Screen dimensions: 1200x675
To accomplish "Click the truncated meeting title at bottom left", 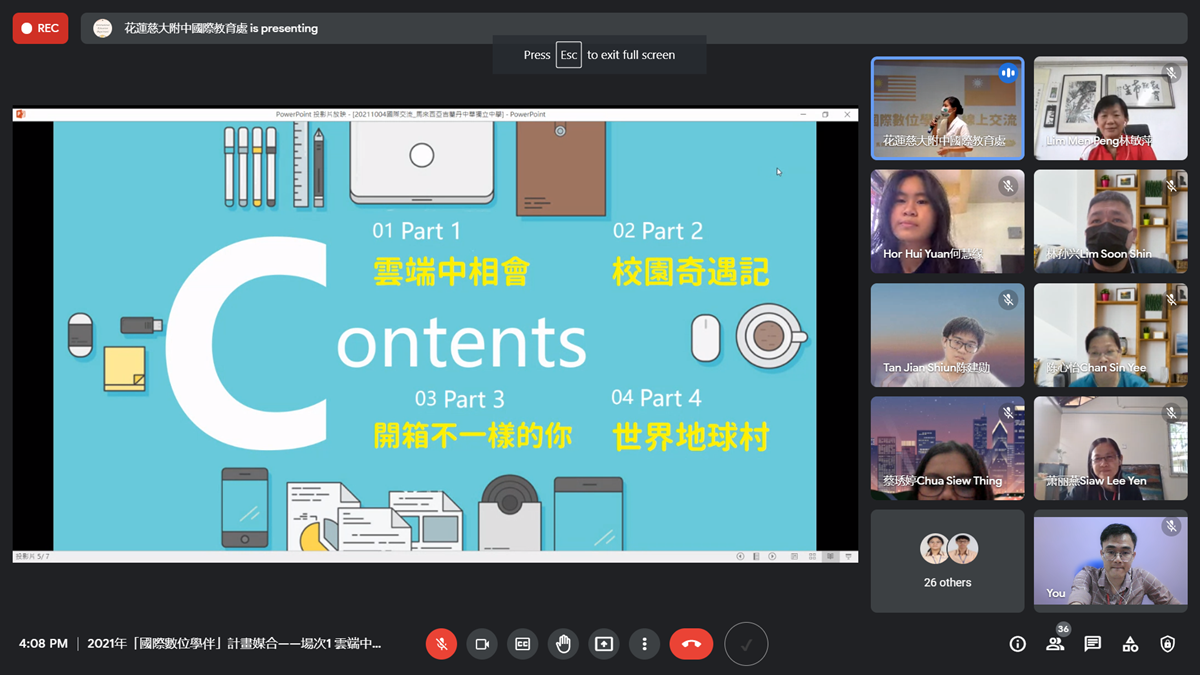I will (234, 644).
